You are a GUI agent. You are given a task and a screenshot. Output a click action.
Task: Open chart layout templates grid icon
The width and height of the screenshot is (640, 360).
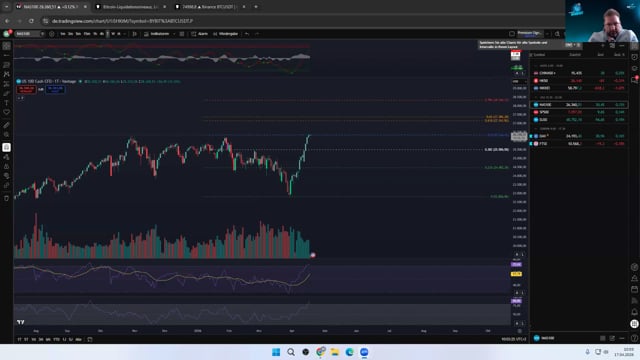coord(182,34)
